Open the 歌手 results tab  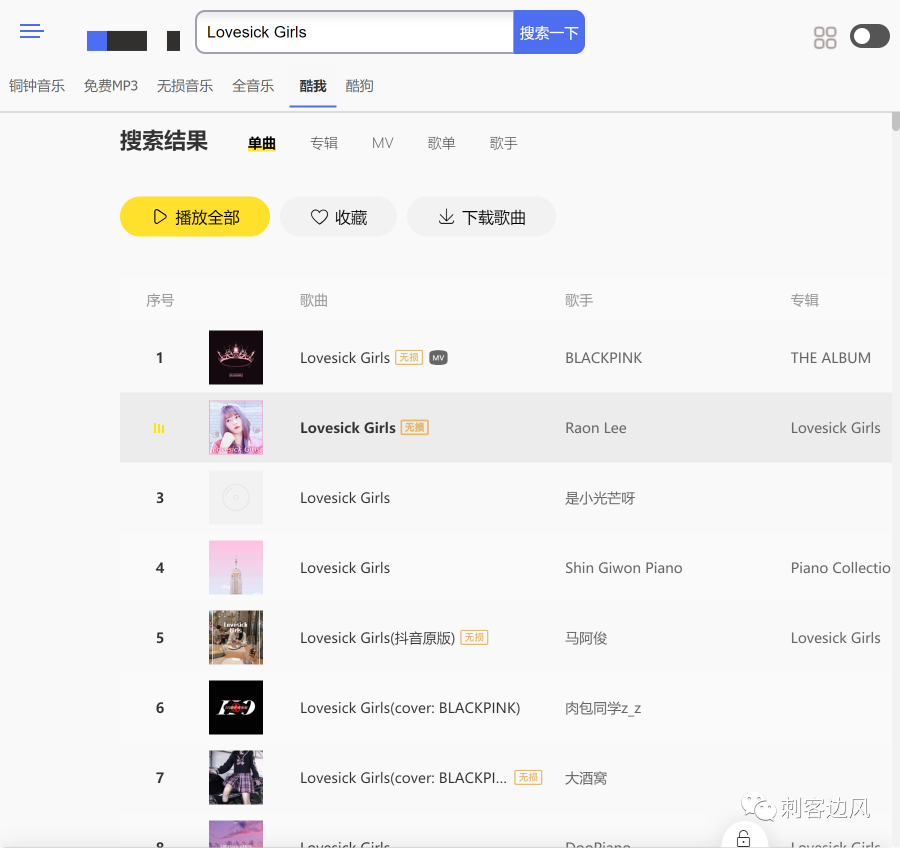tap(503, 143)
